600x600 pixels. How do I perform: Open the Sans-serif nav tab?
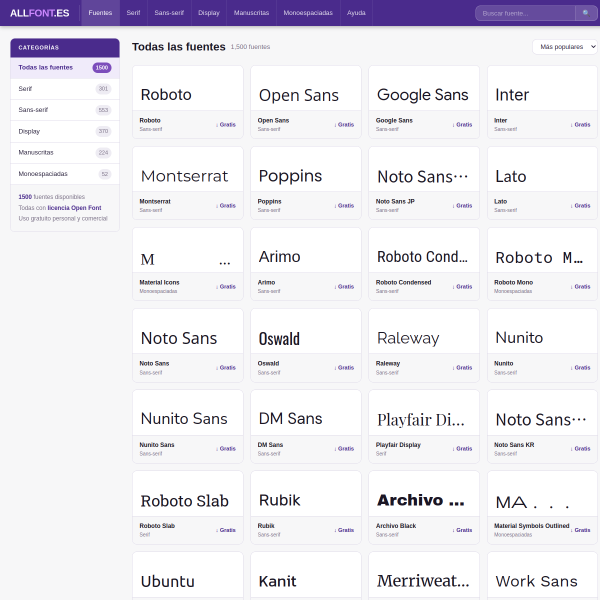169,13
